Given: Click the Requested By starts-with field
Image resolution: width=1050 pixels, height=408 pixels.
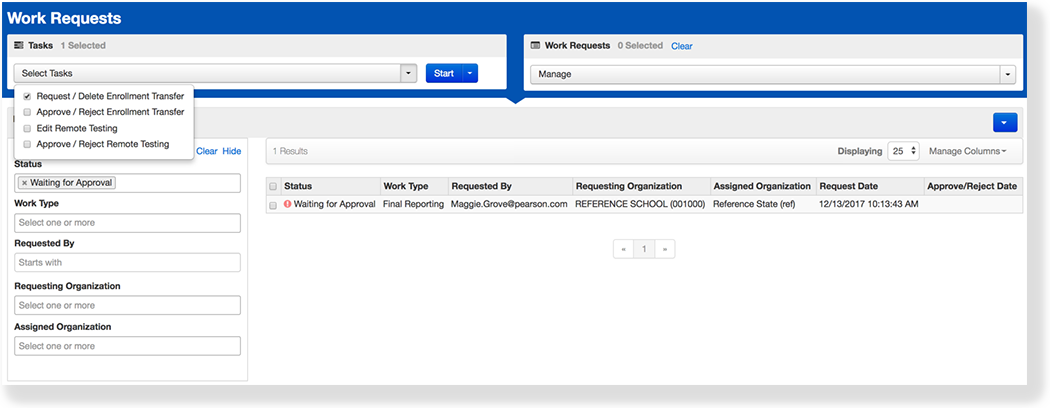Looking at the screenshot, I should pos(127,262).
